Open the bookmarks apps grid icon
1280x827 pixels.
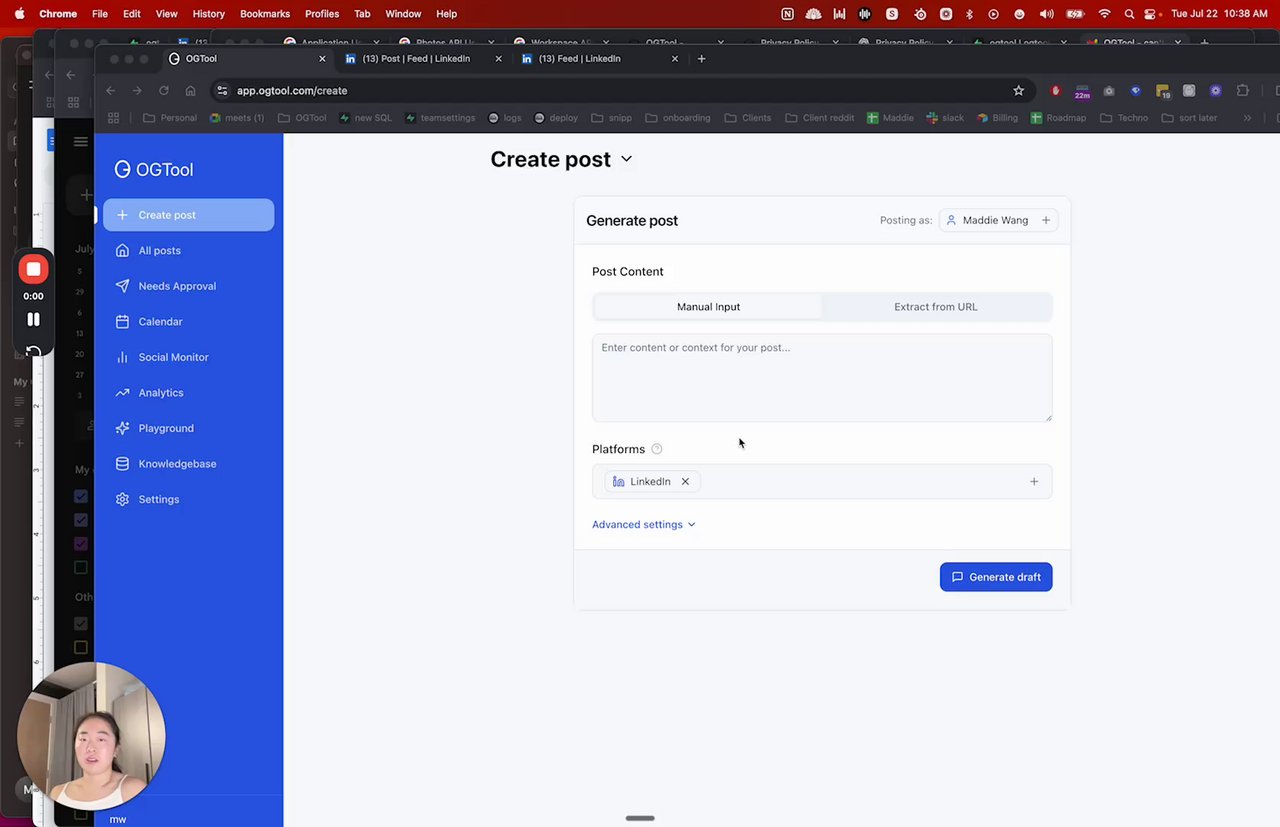pyautogui.click(x=114, y=118)
